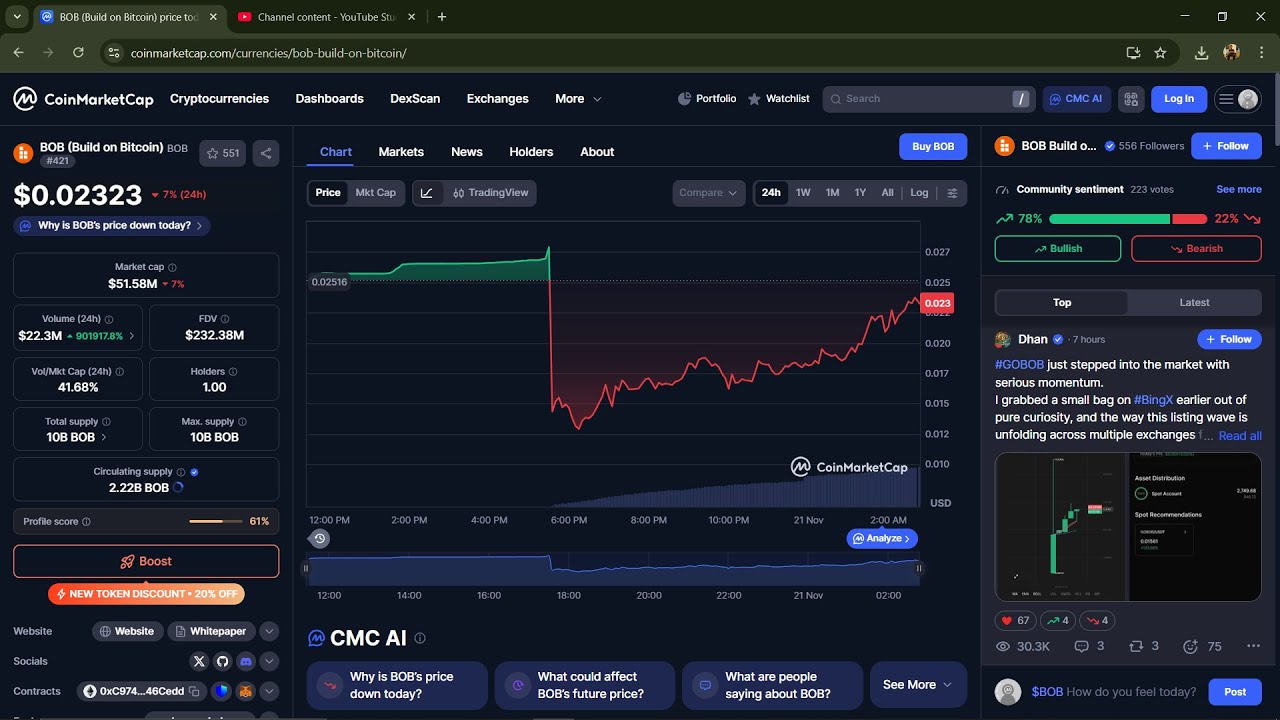Open the Watchlist star link in header
The width and height of the screenshot is (1280, 720).
[x=779, y=99]
